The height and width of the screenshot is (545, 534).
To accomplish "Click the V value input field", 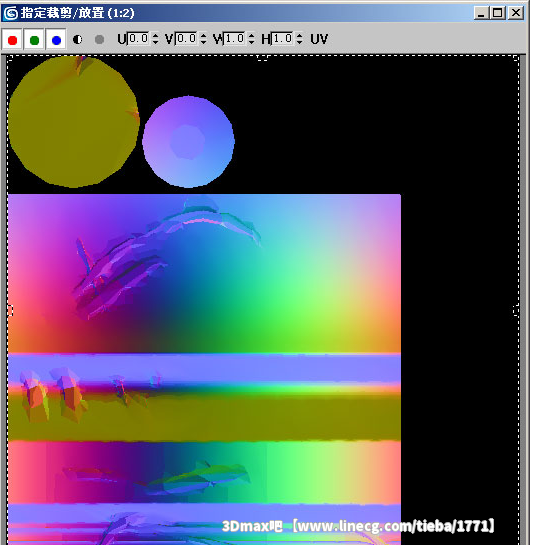I will click(x=187, y=38).
